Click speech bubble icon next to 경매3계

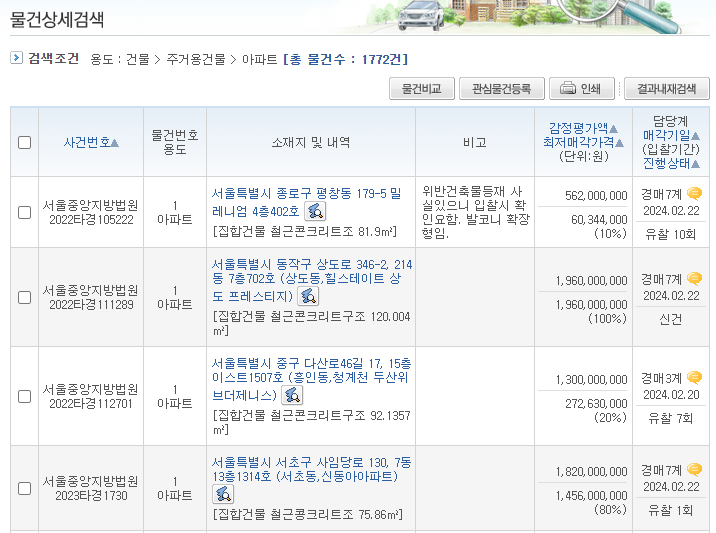(x=695, y=378)
